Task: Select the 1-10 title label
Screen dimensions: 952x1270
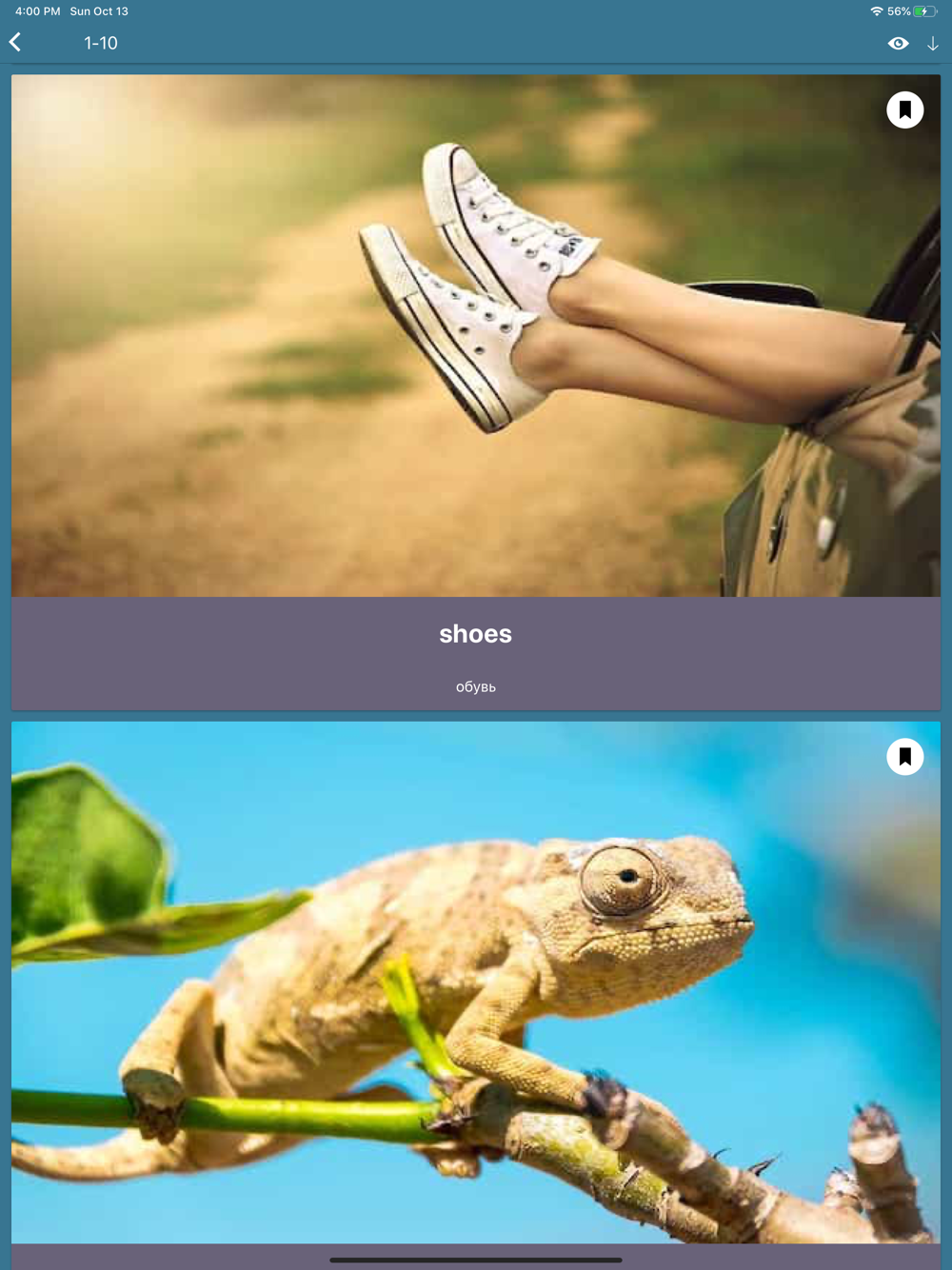Action: point(101,44)
